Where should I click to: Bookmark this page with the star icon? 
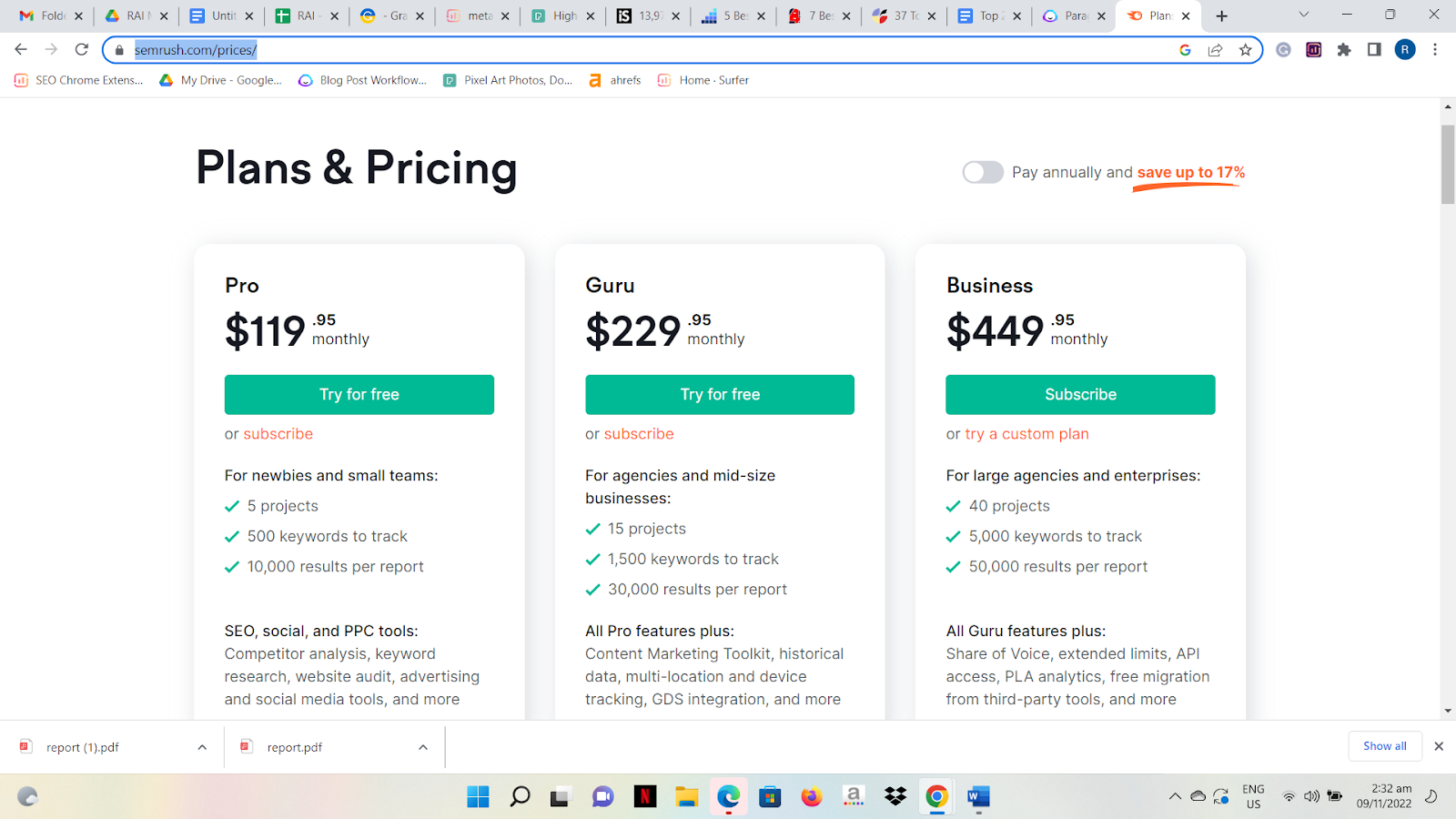pyautogui.click(x=1246, y=50)
